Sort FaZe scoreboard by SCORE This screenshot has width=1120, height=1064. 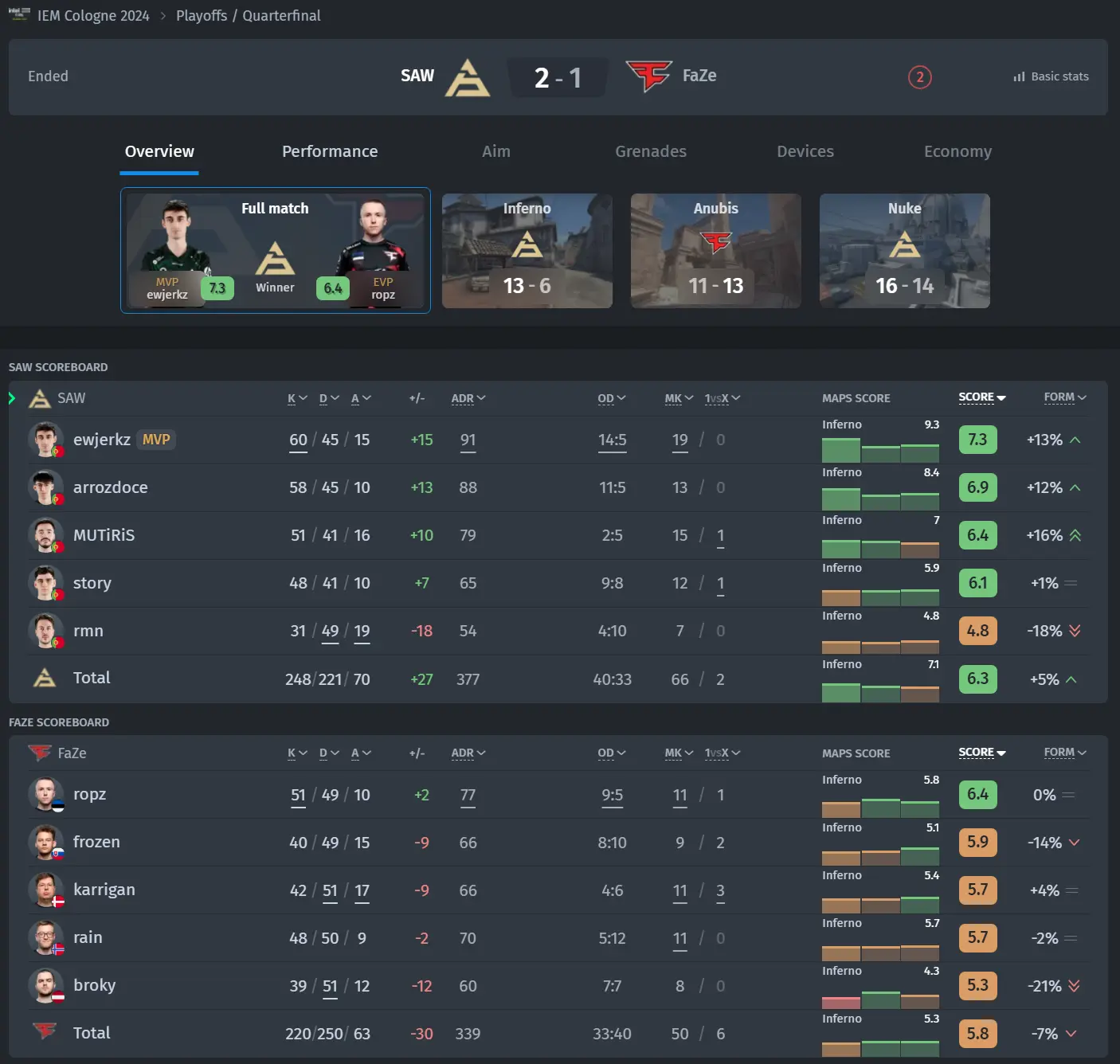point(982,752)
